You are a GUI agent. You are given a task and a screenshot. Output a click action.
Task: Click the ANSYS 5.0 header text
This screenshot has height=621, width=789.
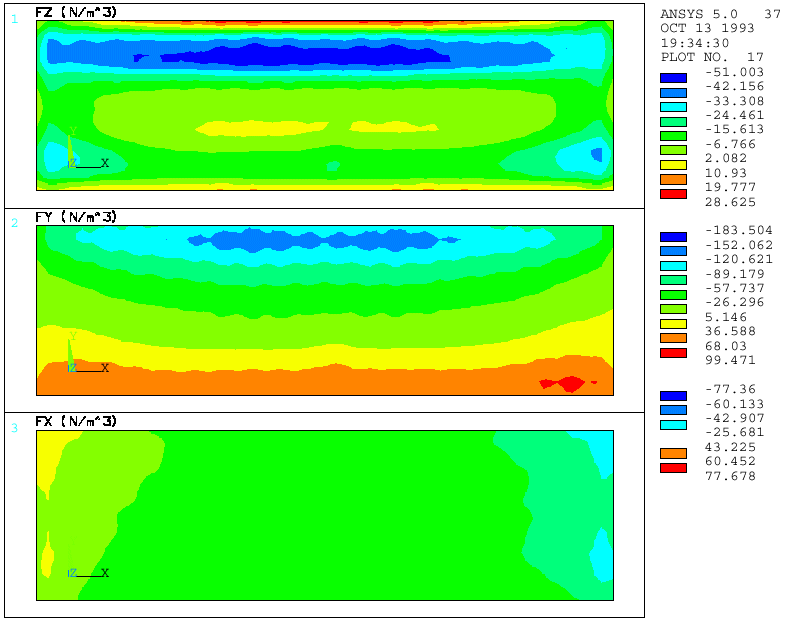699,14
